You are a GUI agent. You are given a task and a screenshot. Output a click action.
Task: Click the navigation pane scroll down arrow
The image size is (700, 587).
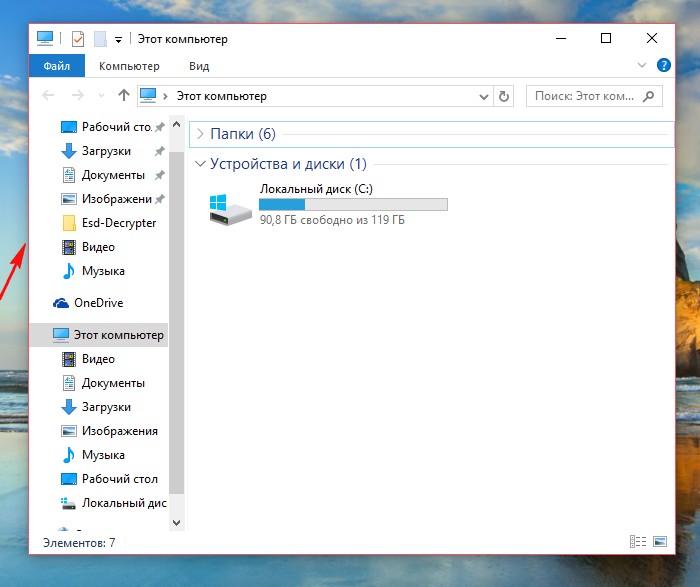coord(177,522)
